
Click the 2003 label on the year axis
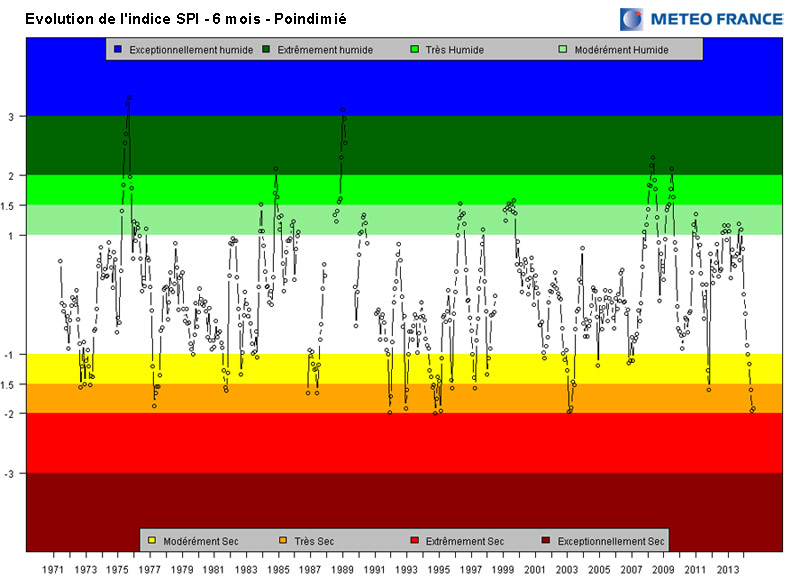click(567, 570)
